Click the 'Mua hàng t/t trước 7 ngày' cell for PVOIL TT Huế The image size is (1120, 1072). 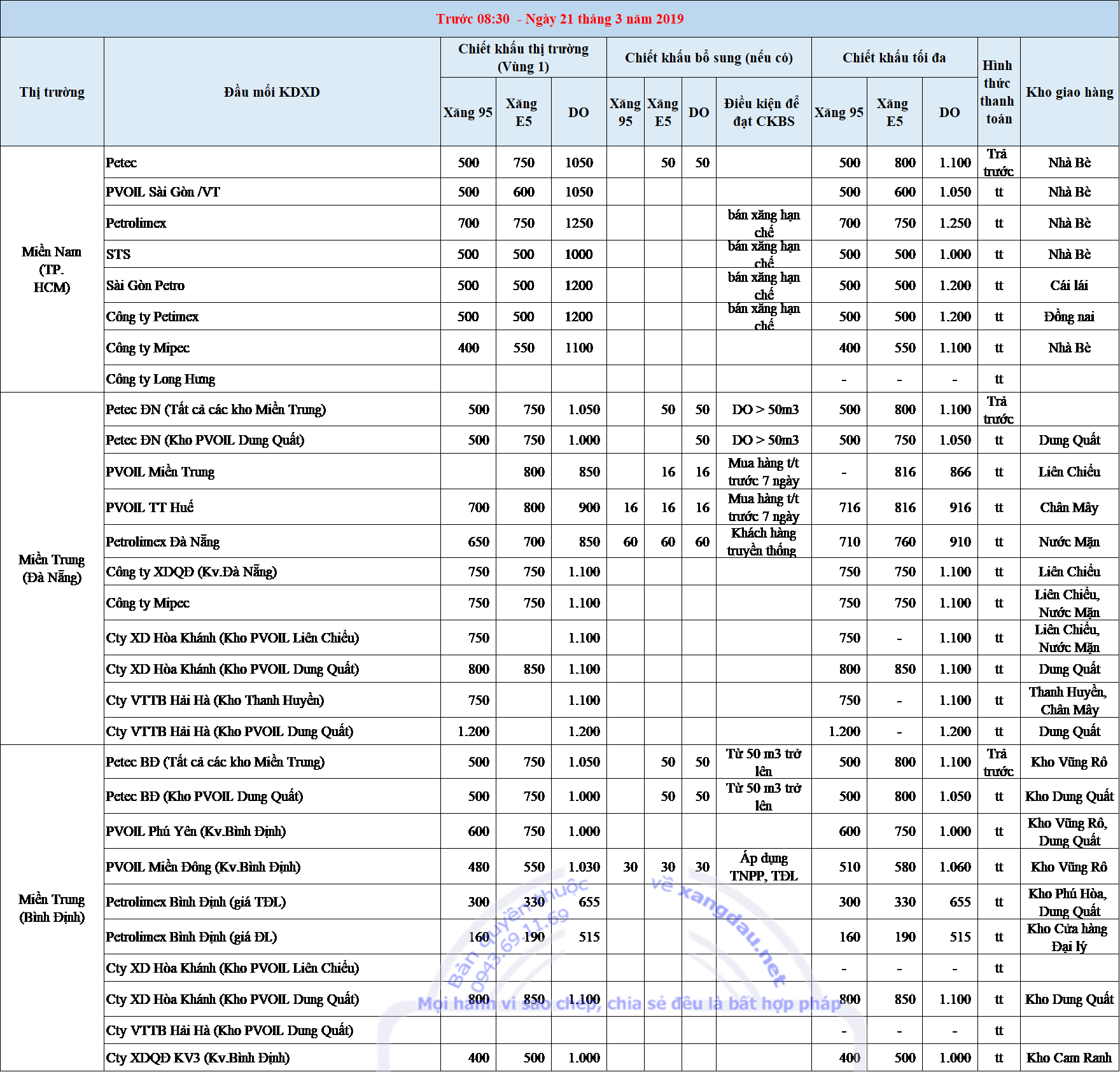(763, 507)
